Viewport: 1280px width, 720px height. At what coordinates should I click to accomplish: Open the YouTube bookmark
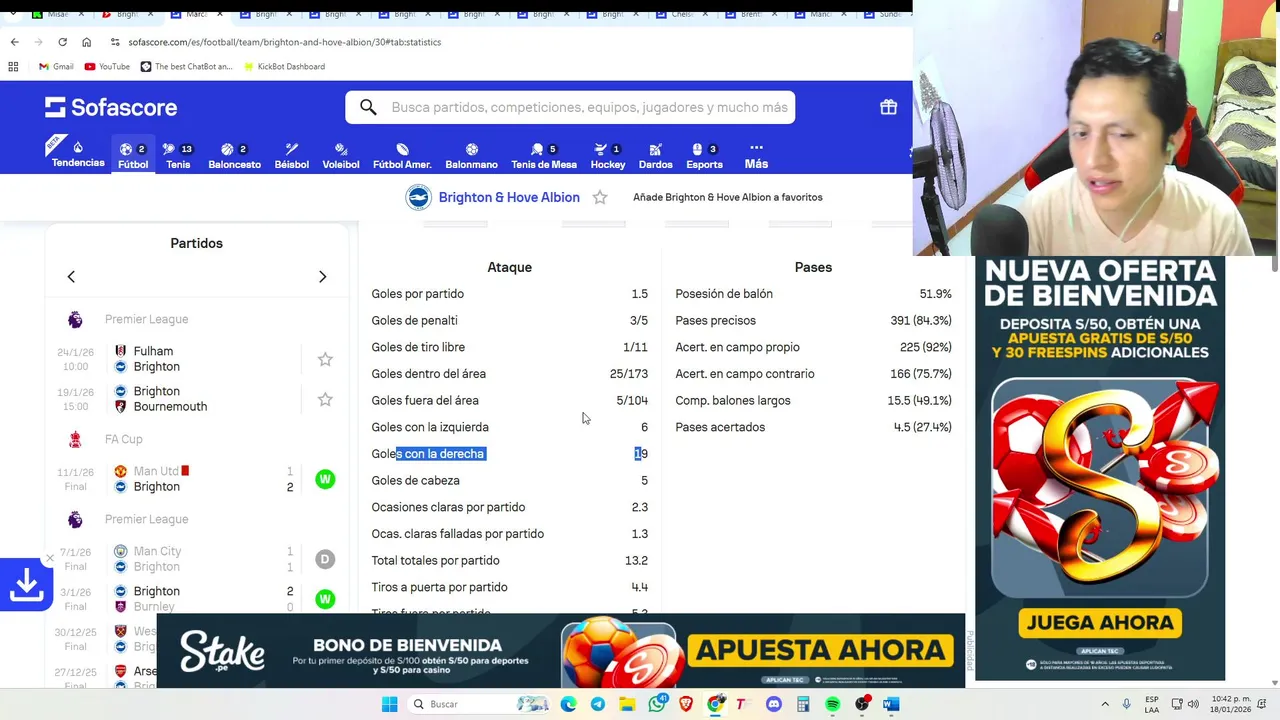pos(107,66)
